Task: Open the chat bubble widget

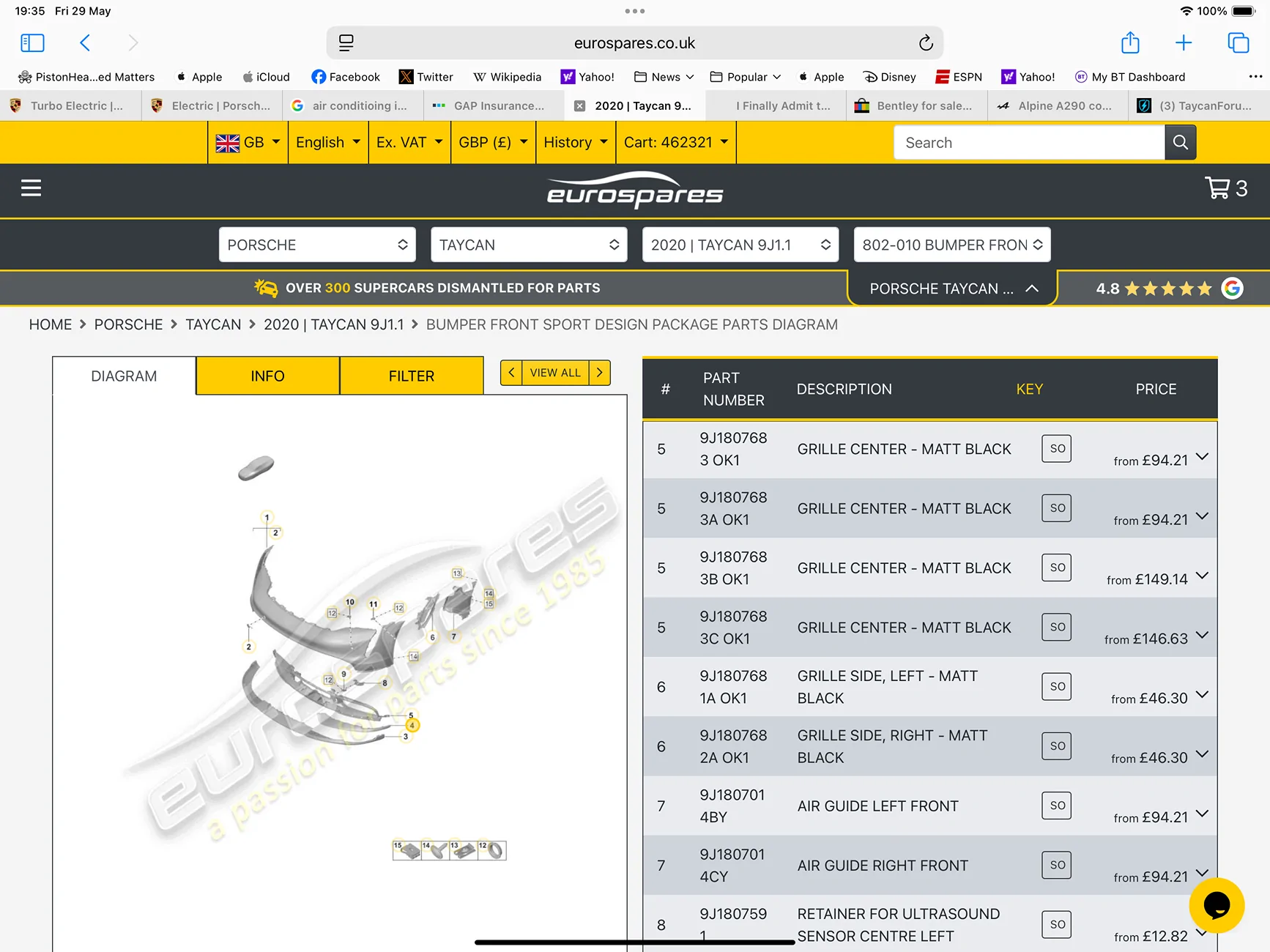Action: click(x=1217, y=906)
